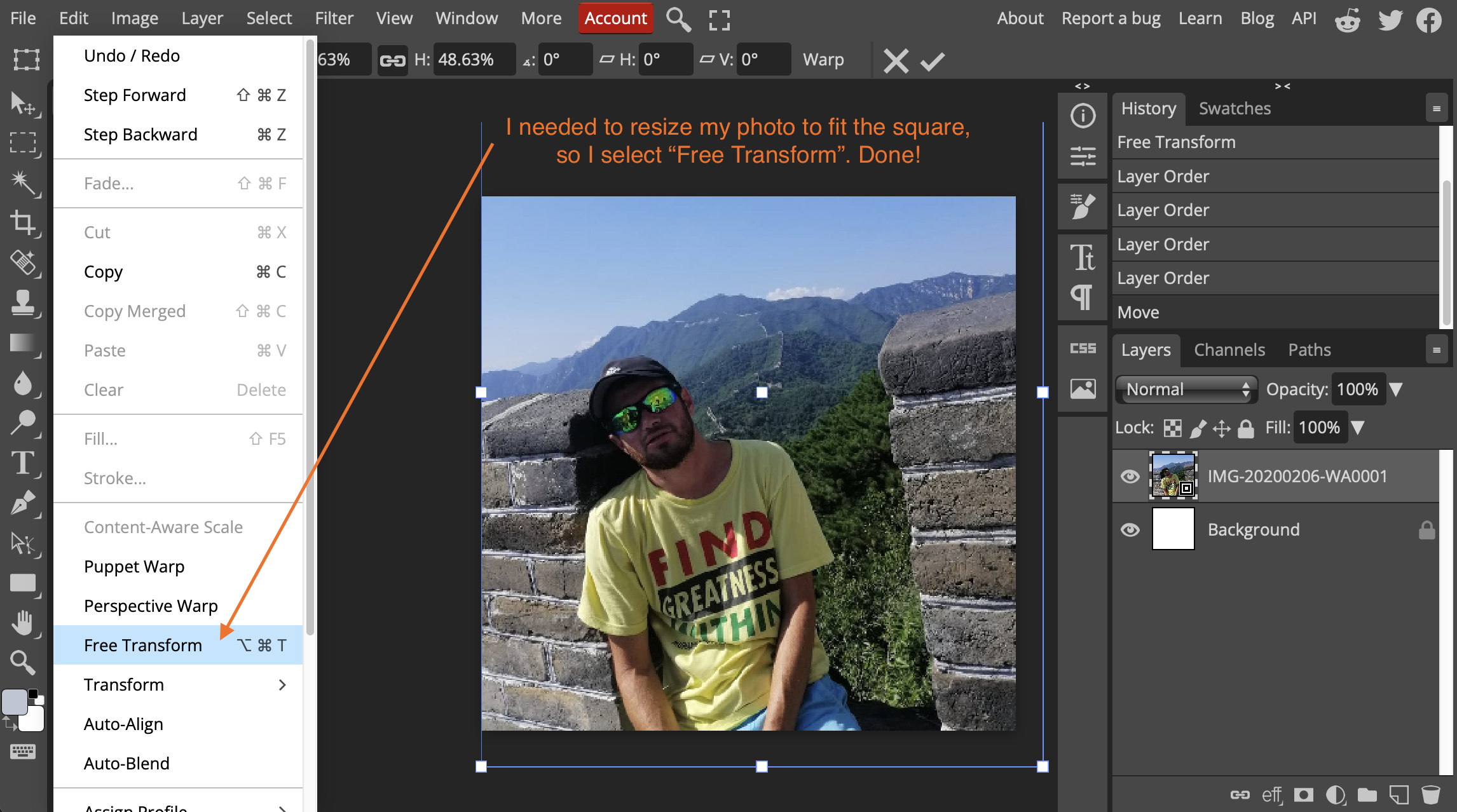This screenshot has height=812, width=1457.
Task: Click the foreground color swatch
Action: [15, 702]
